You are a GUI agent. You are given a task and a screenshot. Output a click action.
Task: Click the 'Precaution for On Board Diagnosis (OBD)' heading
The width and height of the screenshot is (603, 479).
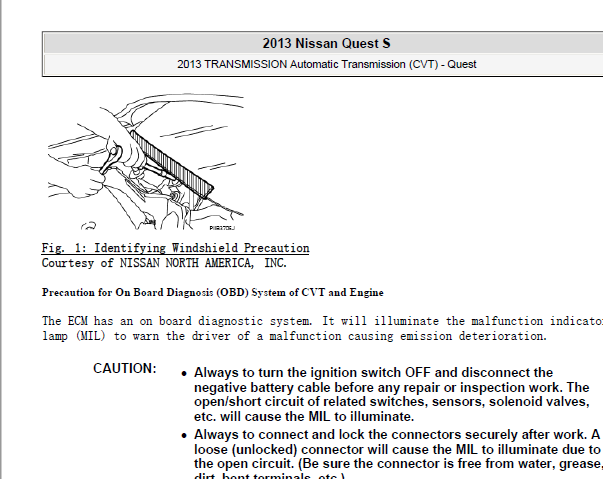click(x=213, y=293)
